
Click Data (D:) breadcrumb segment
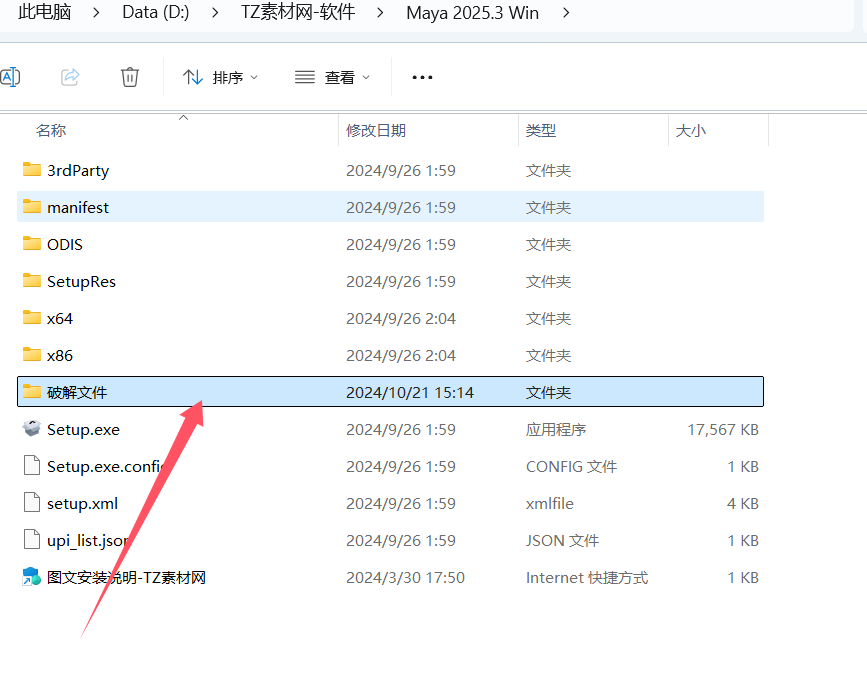point(155,12)
